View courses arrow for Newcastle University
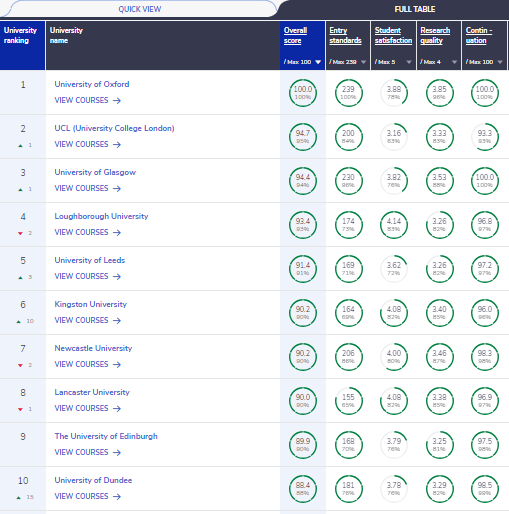 (x=117, y=365)
